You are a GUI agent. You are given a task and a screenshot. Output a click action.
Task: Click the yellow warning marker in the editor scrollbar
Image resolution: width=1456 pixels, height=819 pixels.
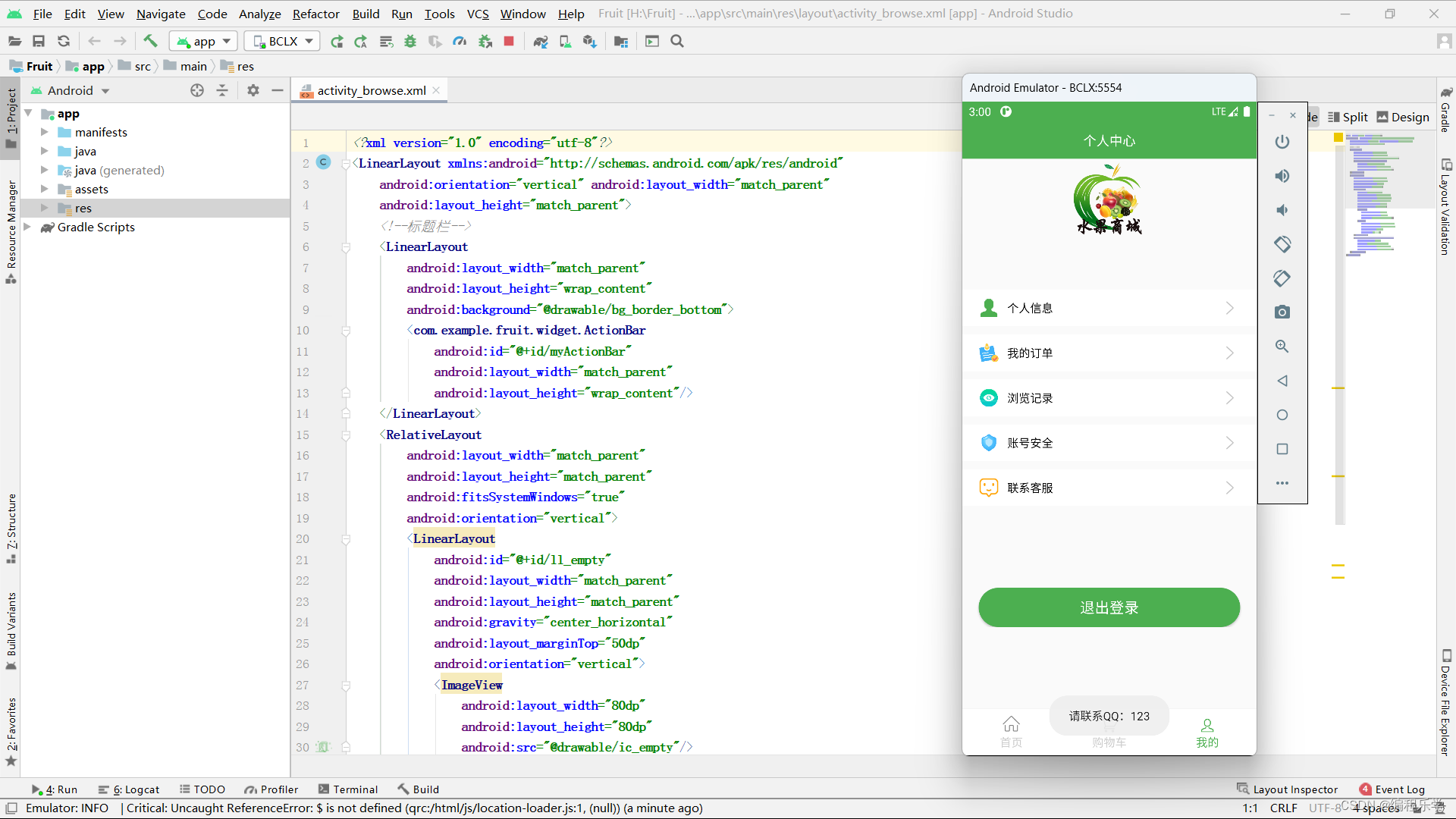1338,137
